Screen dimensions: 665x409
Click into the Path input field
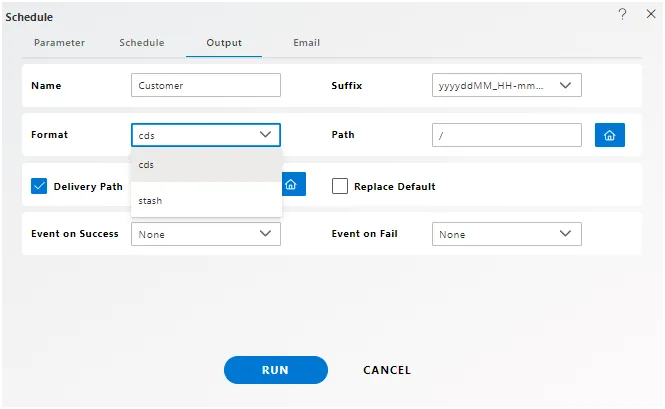click(506, 135)
